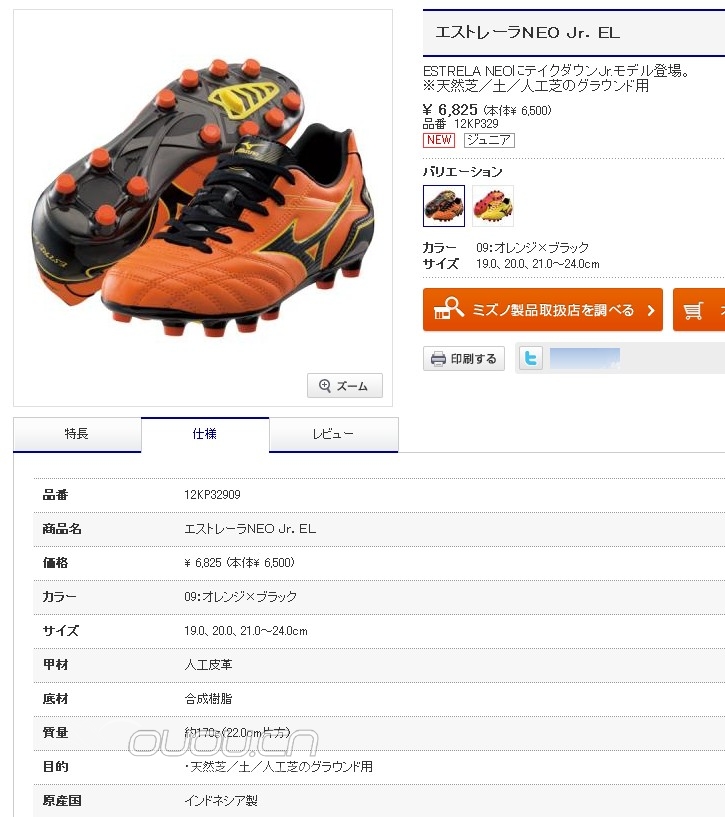The image size is (725, 817).
Task: Open the 特長 tab
Action: (77, 435)
